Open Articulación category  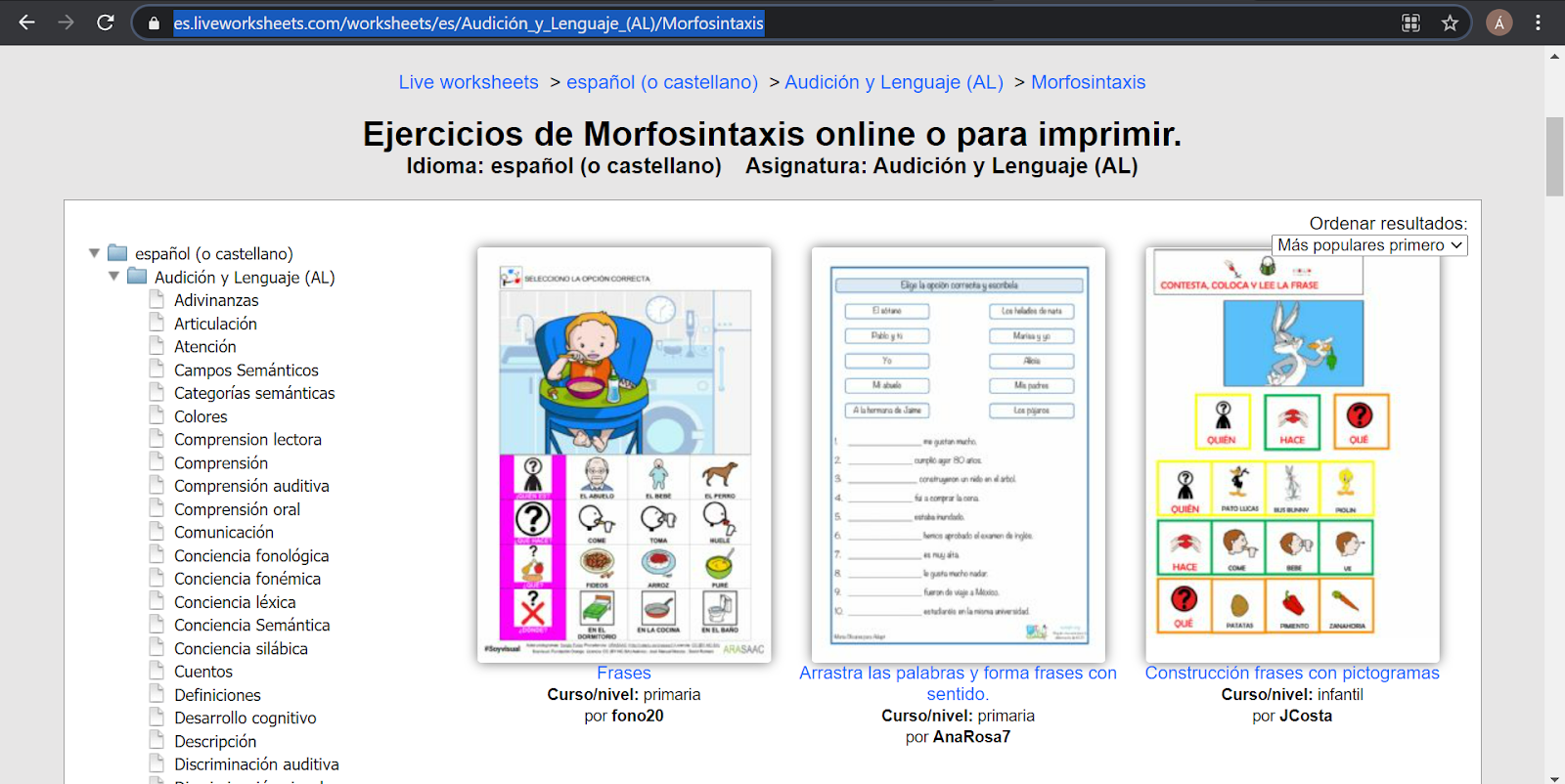point(215,324)
